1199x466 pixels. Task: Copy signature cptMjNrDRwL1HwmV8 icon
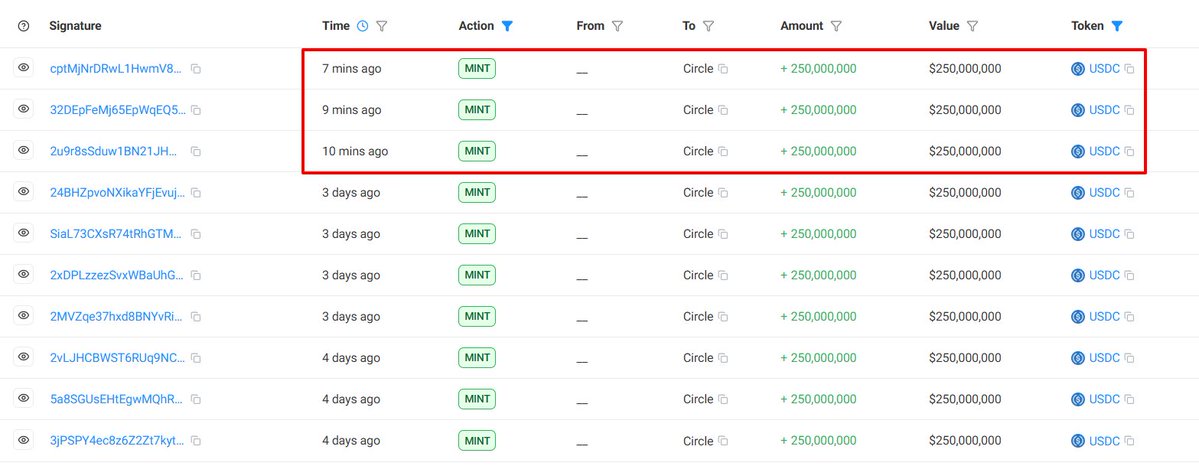[x=196, y=69]
